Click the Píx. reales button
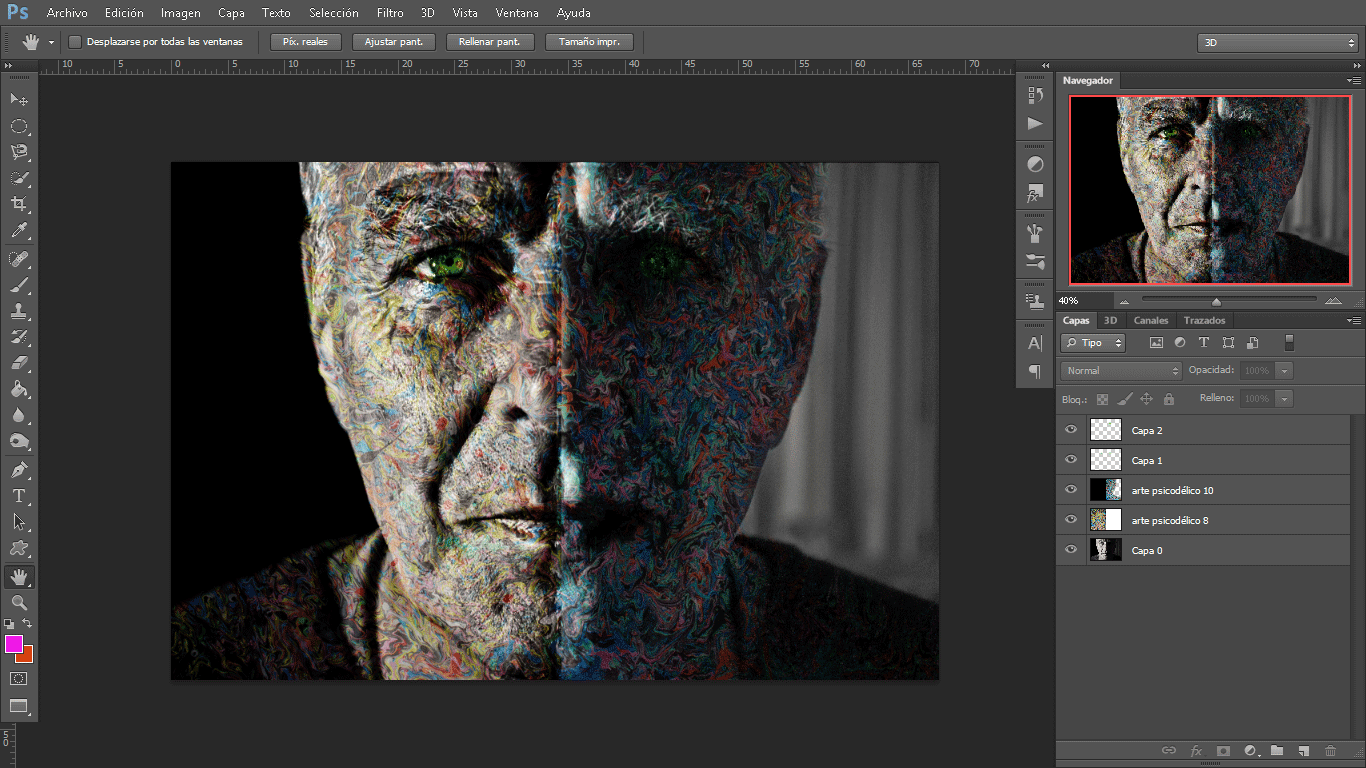 (x=305, y=42)
